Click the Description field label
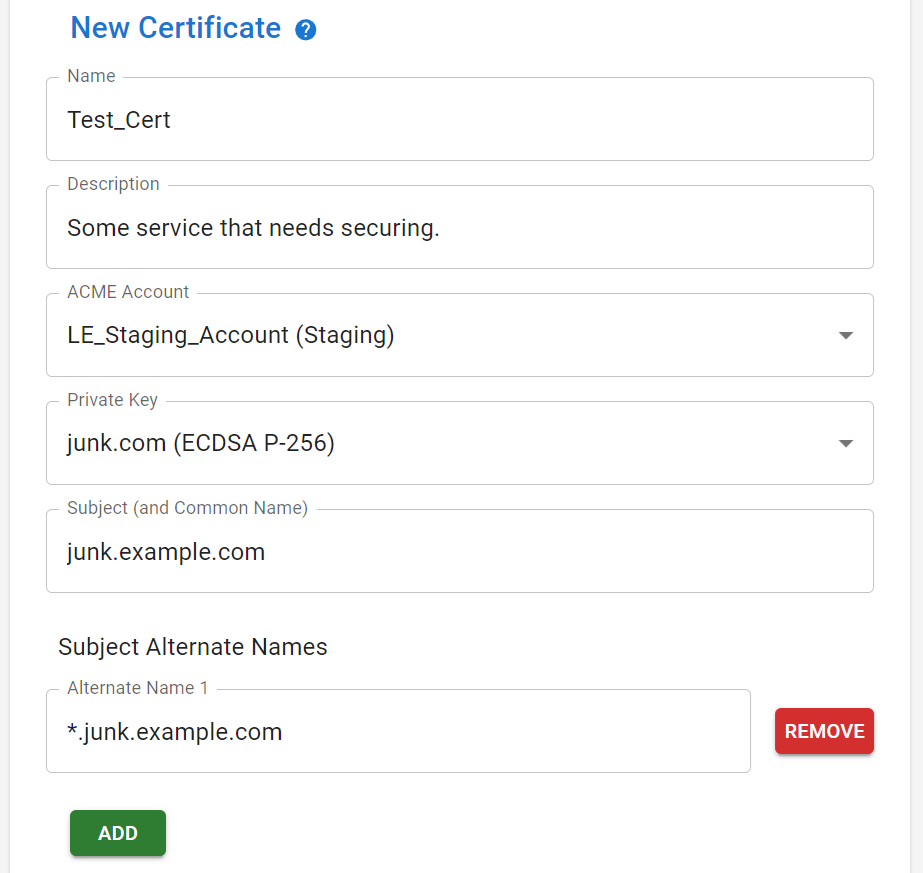 pos(113,184)
